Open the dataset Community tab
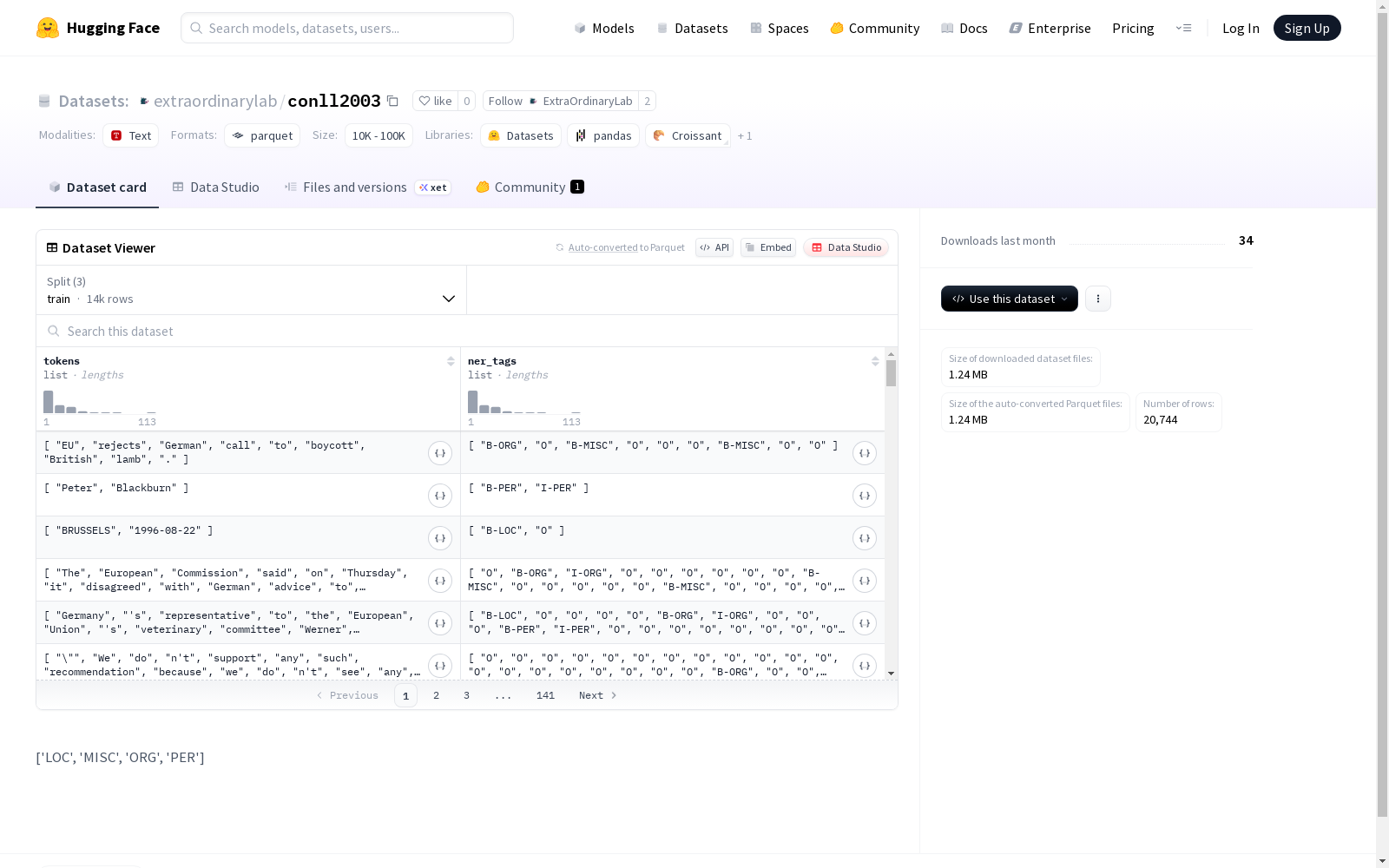Viewport: 1389px width, 868px height. [530, 187]
